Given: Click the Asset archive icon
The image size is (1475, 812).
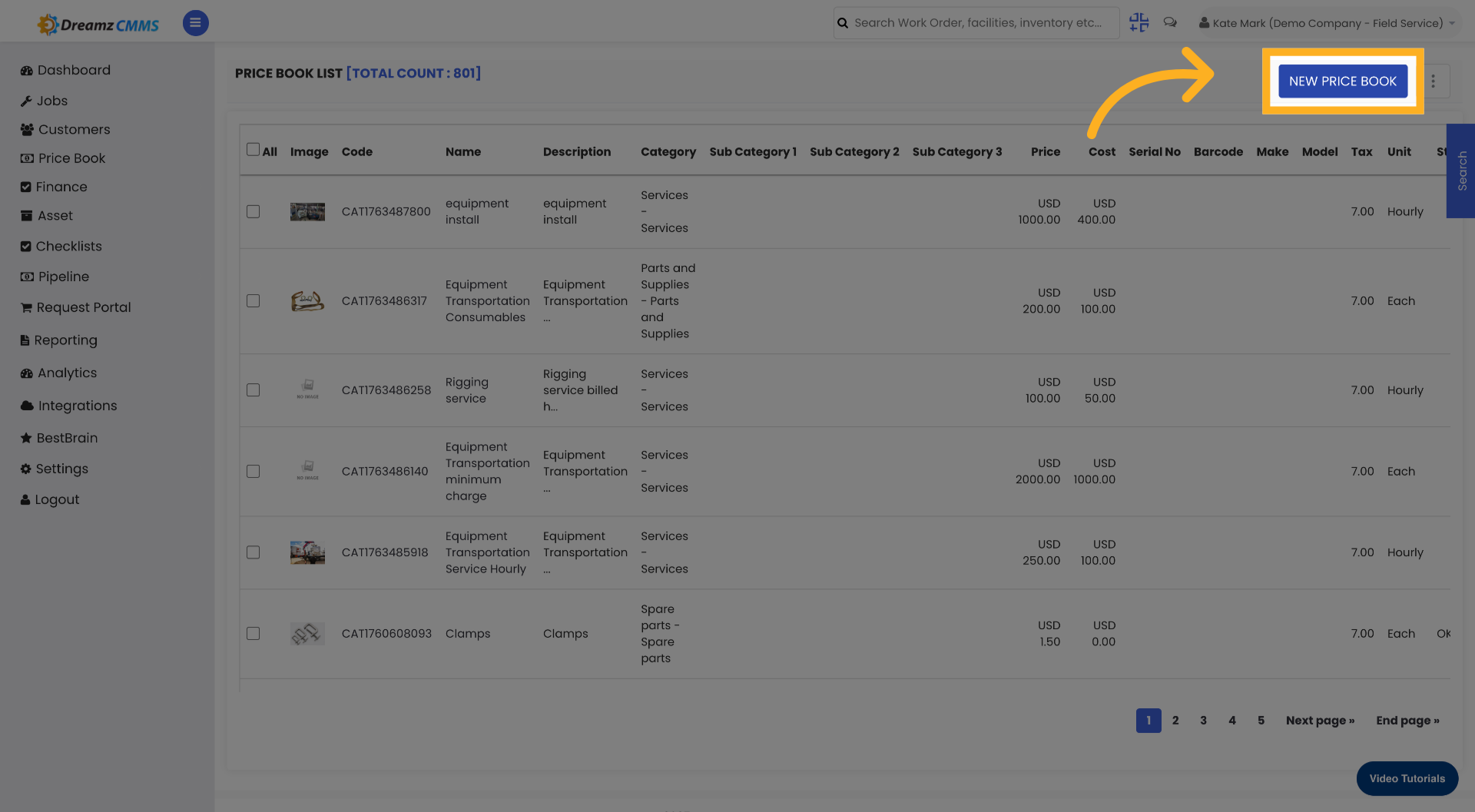Looking at the screenshot, I should (x=26, y=216).
